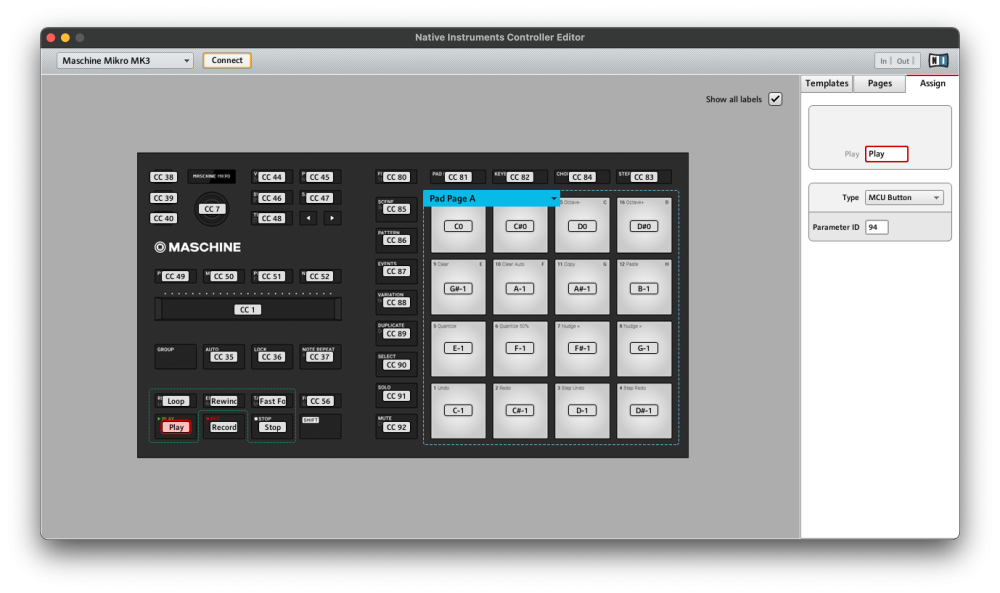Open the Type MCU Button dropdown
This screenshot has height=593, width=1000.
coord(904,198)
